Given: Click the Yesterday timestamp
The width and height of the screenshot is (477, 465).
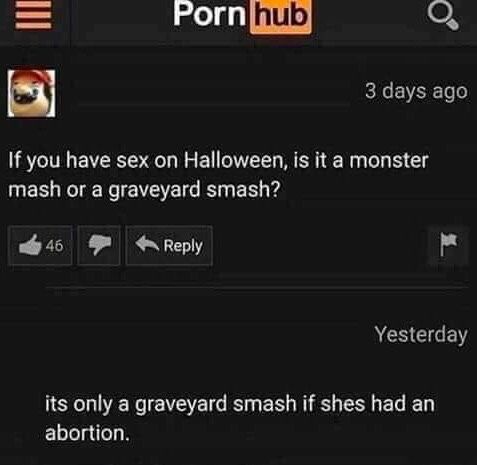Looking at the screenshot, I should tap(421, 335).
